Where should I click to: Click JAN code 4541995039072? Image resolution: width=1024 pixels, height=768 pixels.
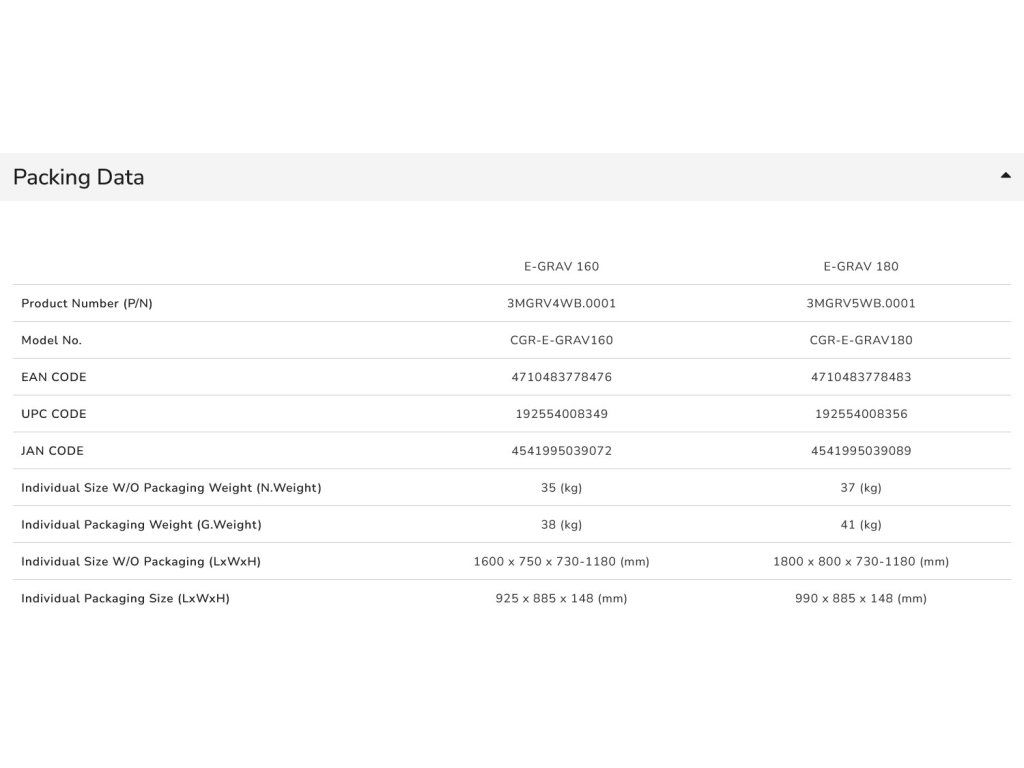(x=561, y=451)
